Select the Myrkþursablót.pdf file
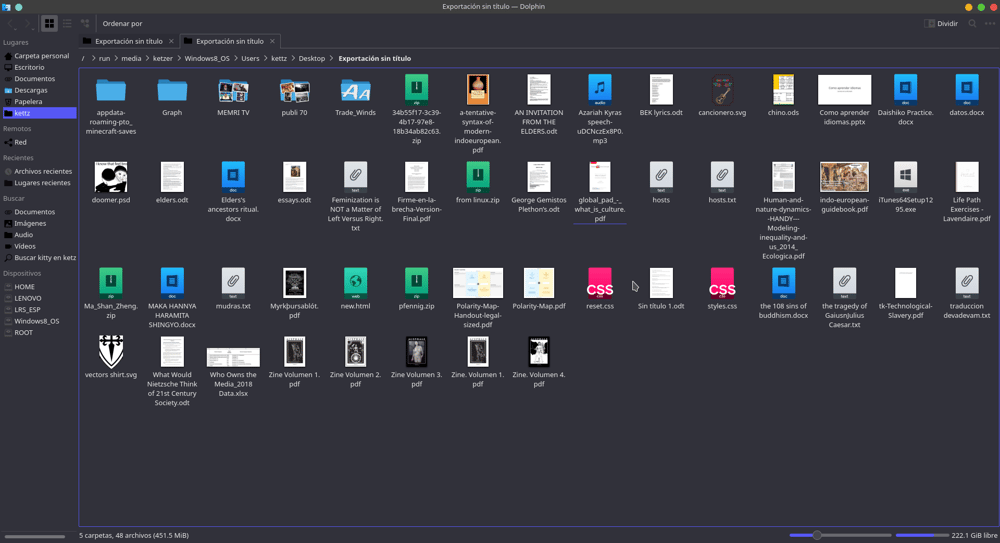The height and width of the screenshot is (543, 1000). (x=295, y=283)
